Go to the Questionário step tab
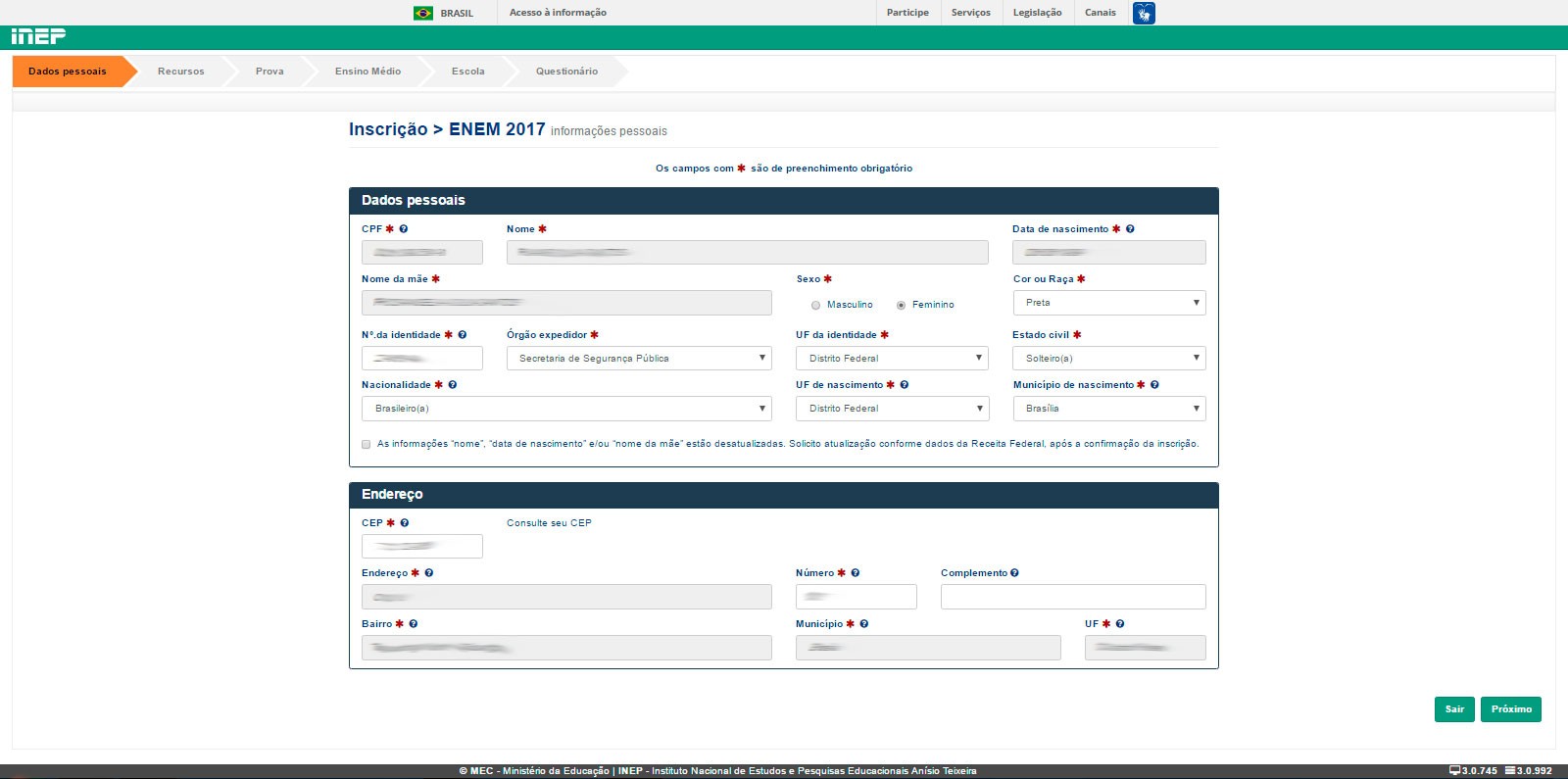The image size is (1568, 779). (566, 72)
